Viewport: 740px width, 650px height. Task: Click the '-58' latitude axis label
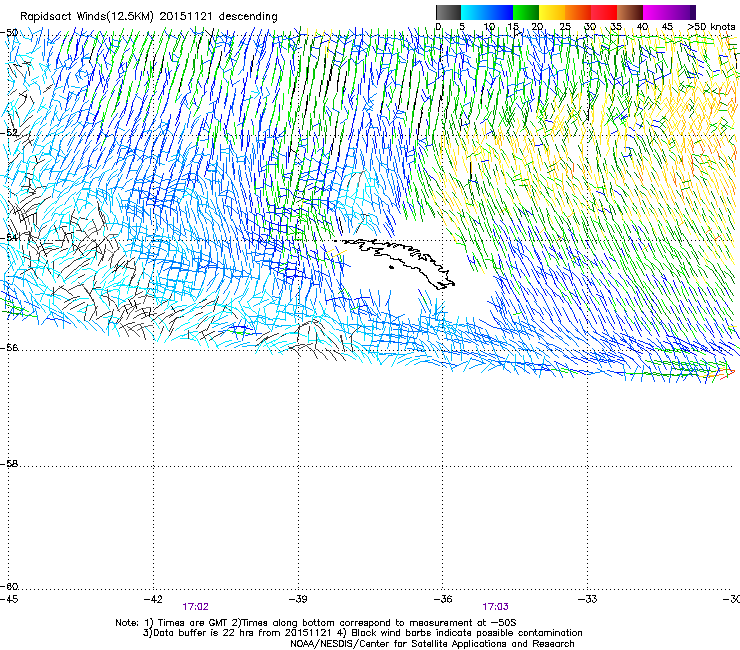pos(9,464)
